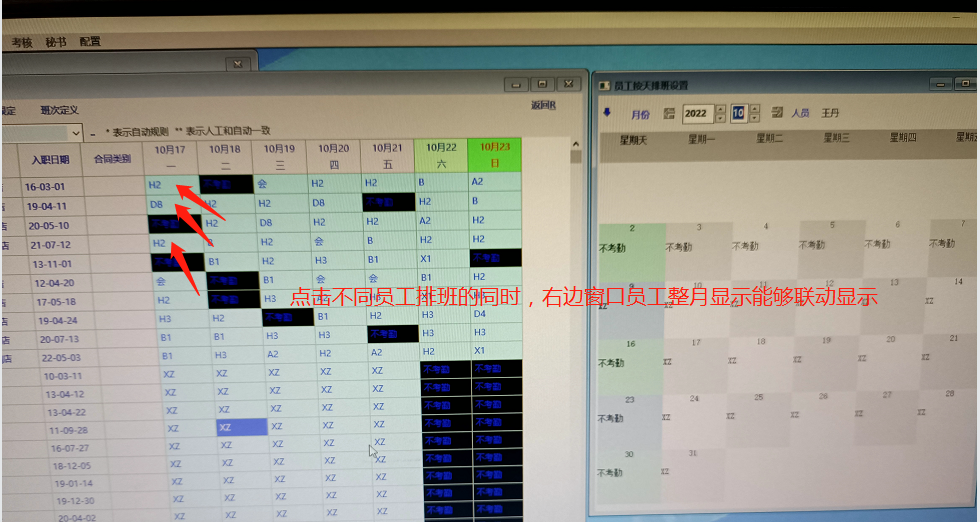Click the icon before the 人员 label

click(777, 113)
